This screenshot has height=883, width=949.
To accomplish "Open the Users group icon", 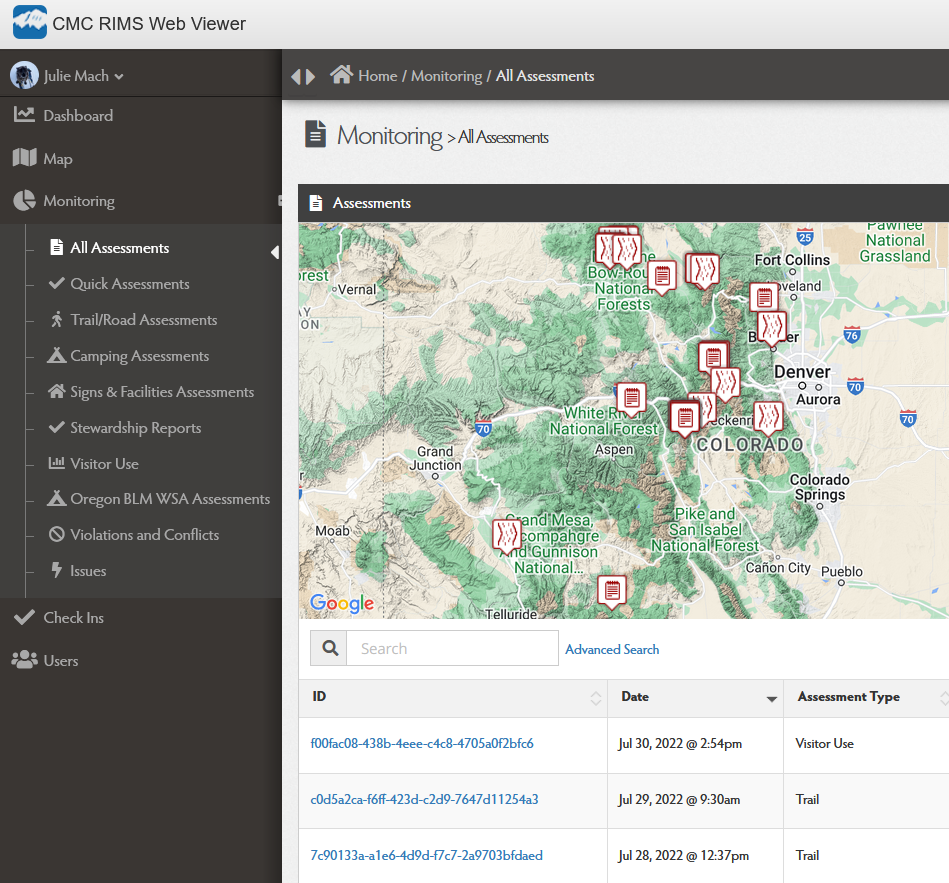I will pos(24,660).
